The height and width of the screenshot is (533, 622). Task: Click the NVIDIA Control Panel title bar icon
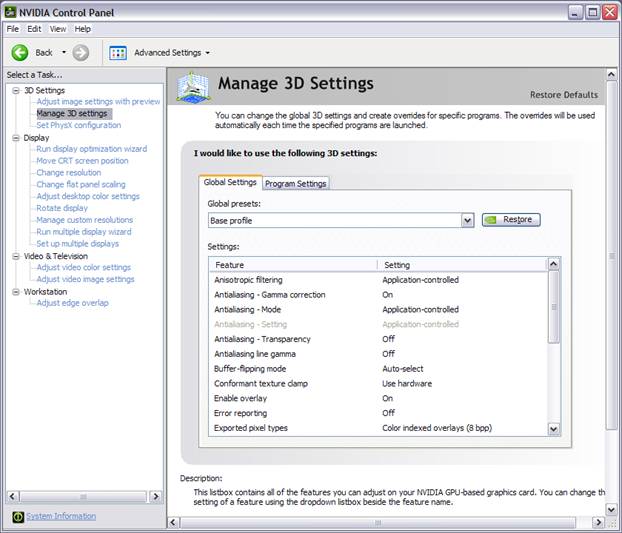click(10, 12)
